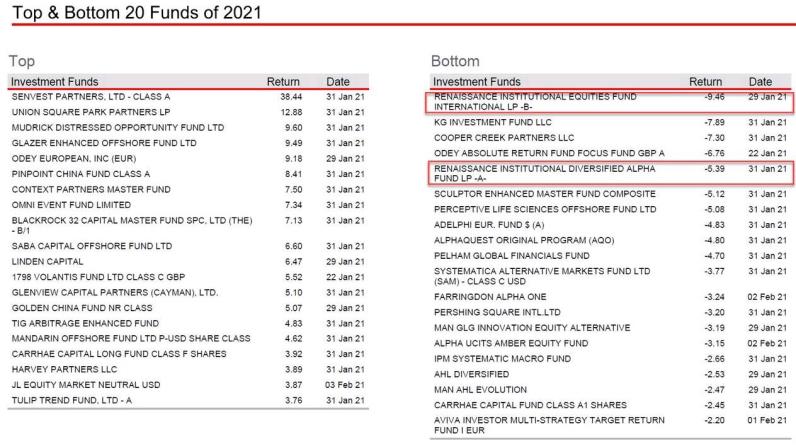This screenshot has height=446, width=796.
Task: Select 'GLAZER ENHANCED OFFSHORE FUND LTD'
Action: click(x=104, y=143)
